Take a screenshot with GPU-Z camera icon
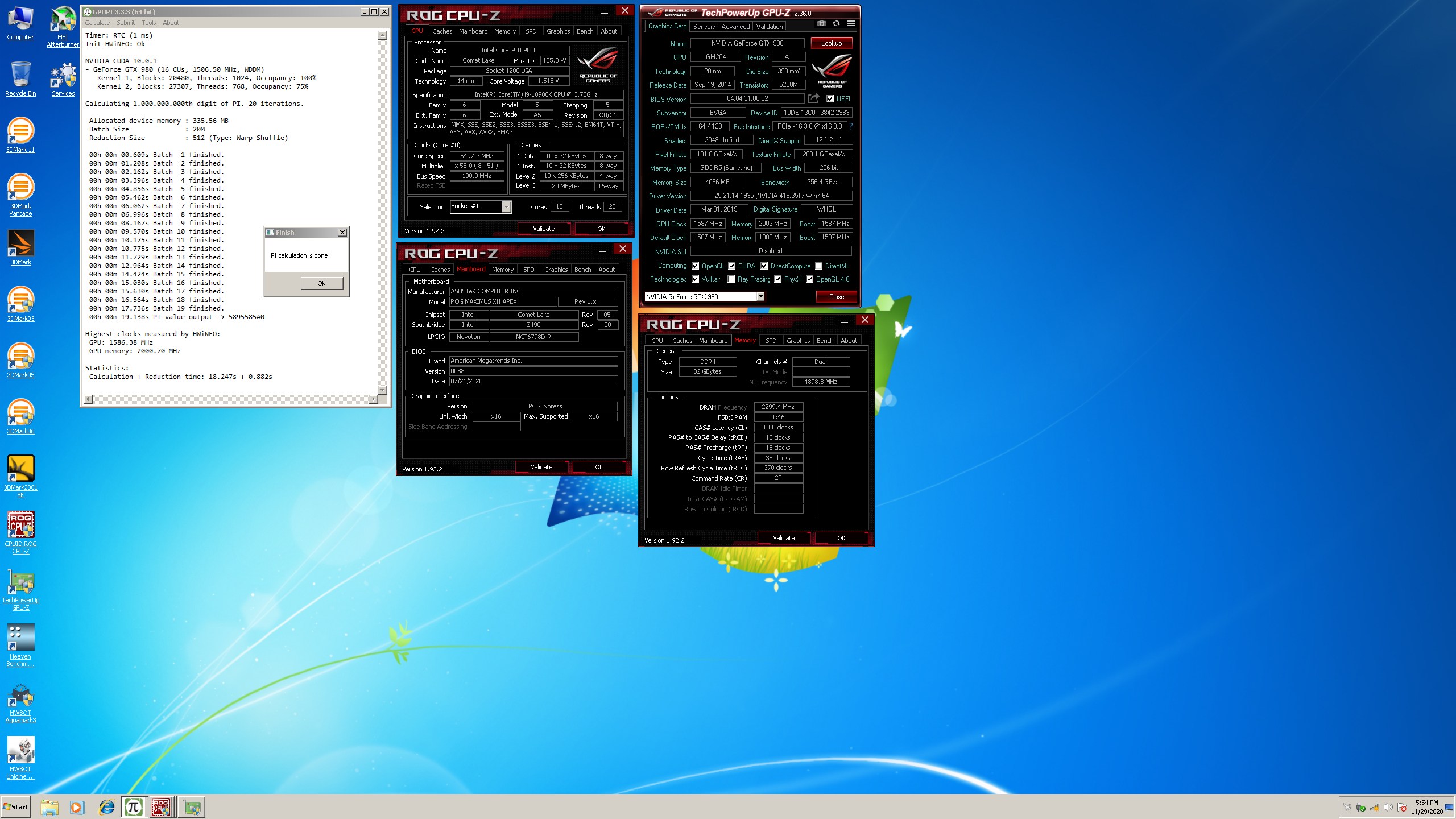 coord(821,24)
